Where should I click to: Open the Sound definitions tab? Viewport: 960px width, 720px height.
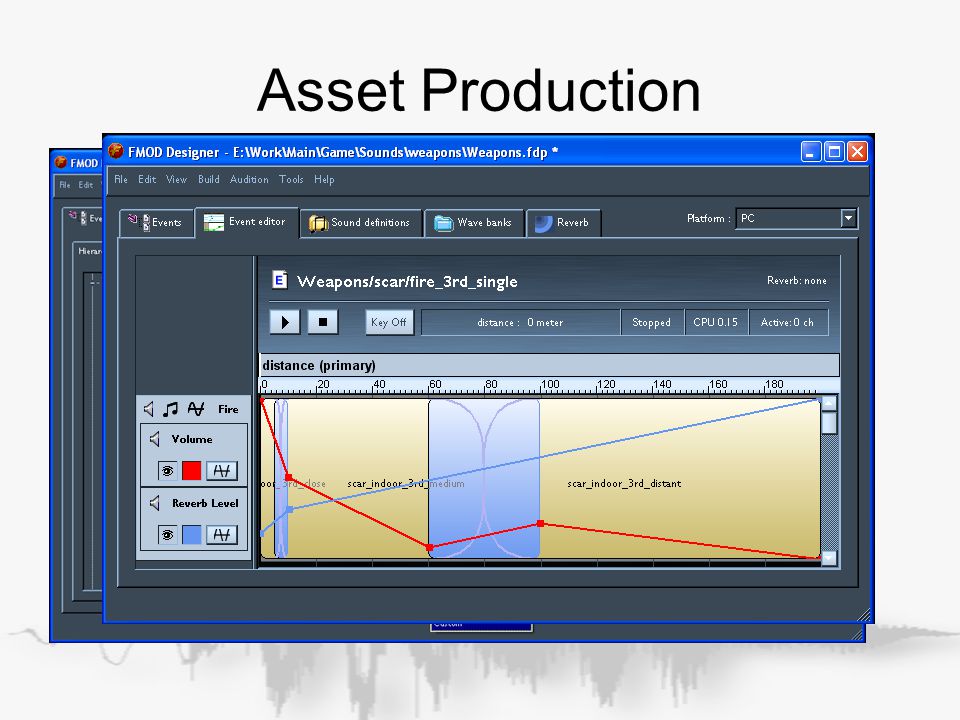(x=361, y=223)
